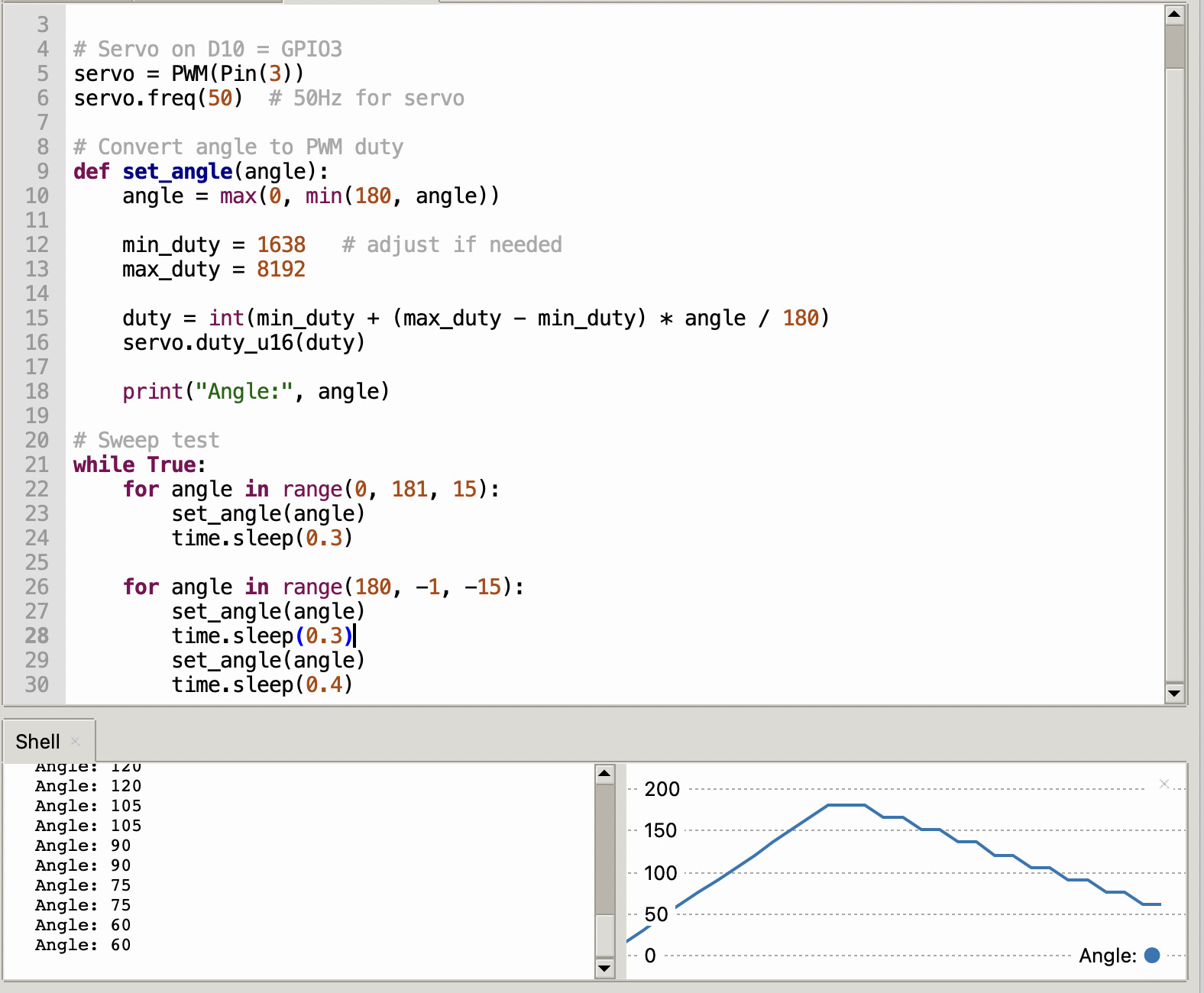Click the 0 label on the plotter axis
This screenshot has height=993, width=1204.
650,956
